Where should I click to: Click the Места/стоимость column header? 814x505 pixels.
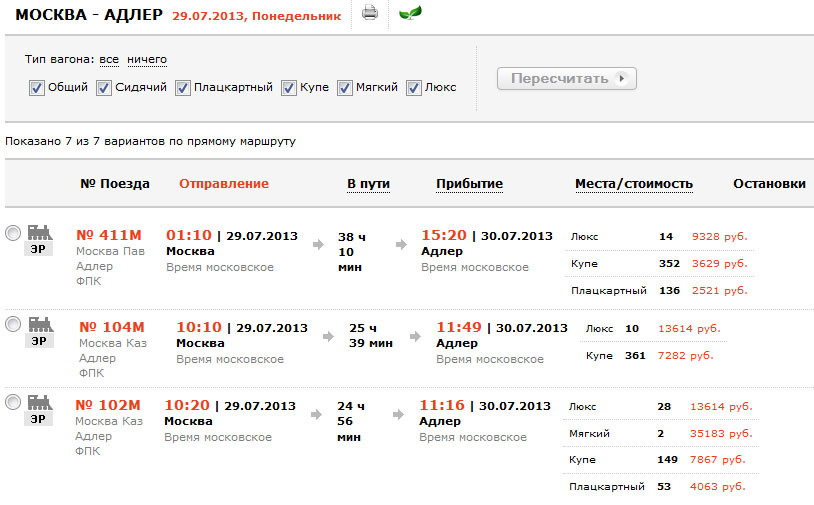tap(633, 184)
